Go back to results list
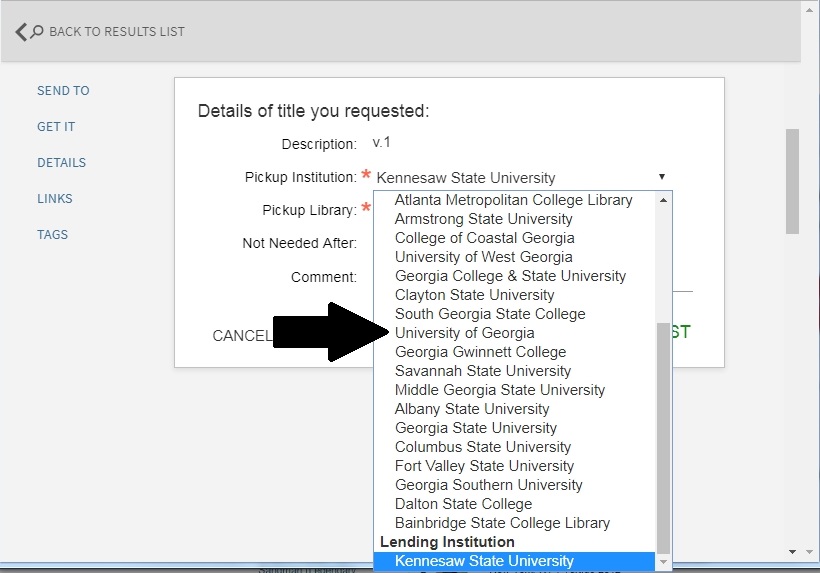Image resolution: width=820 pixels, height=573 pixels. [x=116, y=31]
